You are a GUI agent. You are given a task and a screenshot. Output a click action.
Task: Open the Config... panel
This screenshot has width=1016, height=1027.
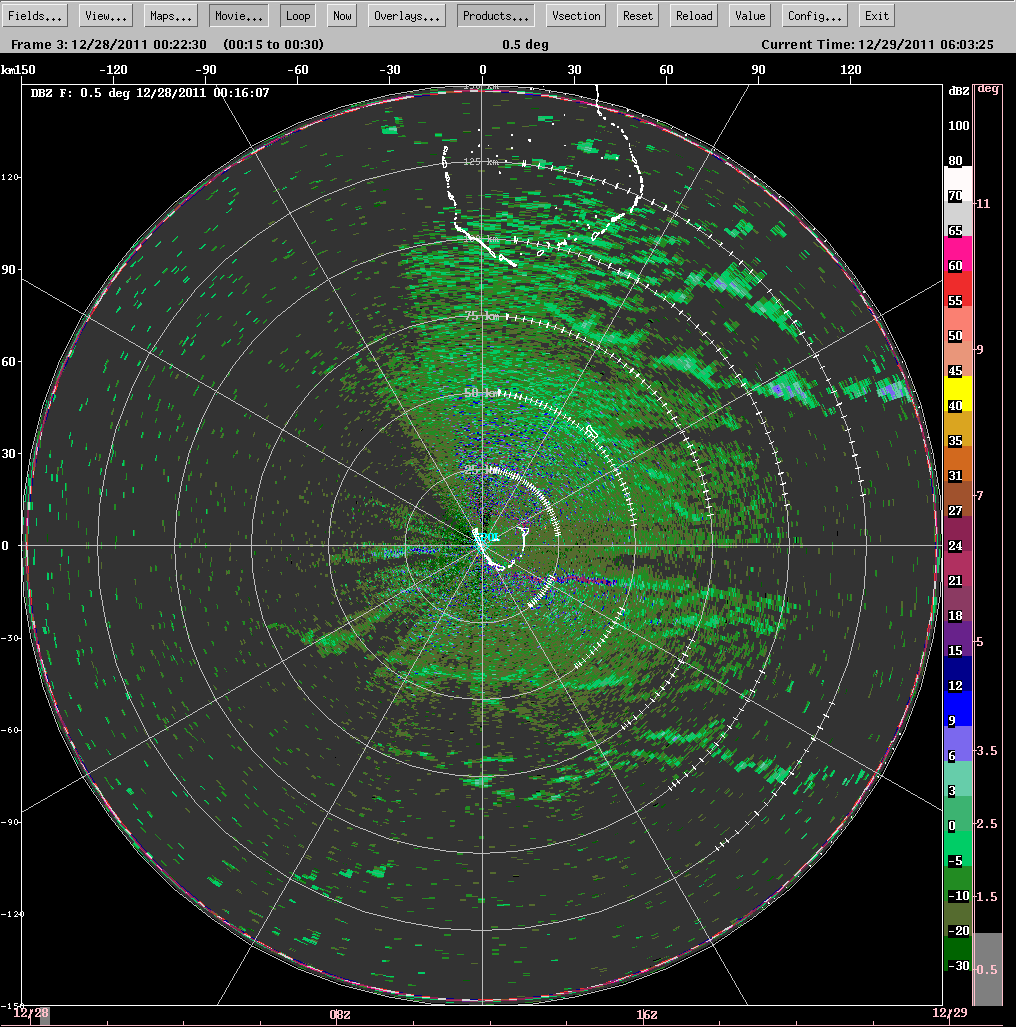pyautogui.click(x=815, y=16)
